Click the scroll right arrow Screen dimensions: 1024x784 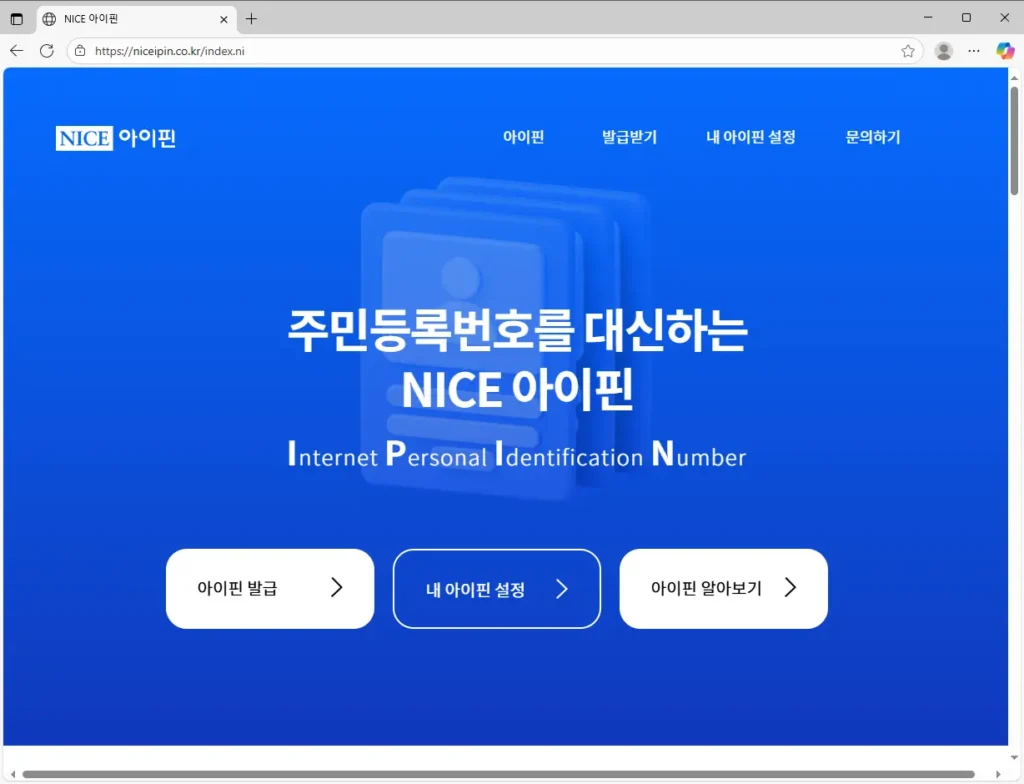point(998,774)
